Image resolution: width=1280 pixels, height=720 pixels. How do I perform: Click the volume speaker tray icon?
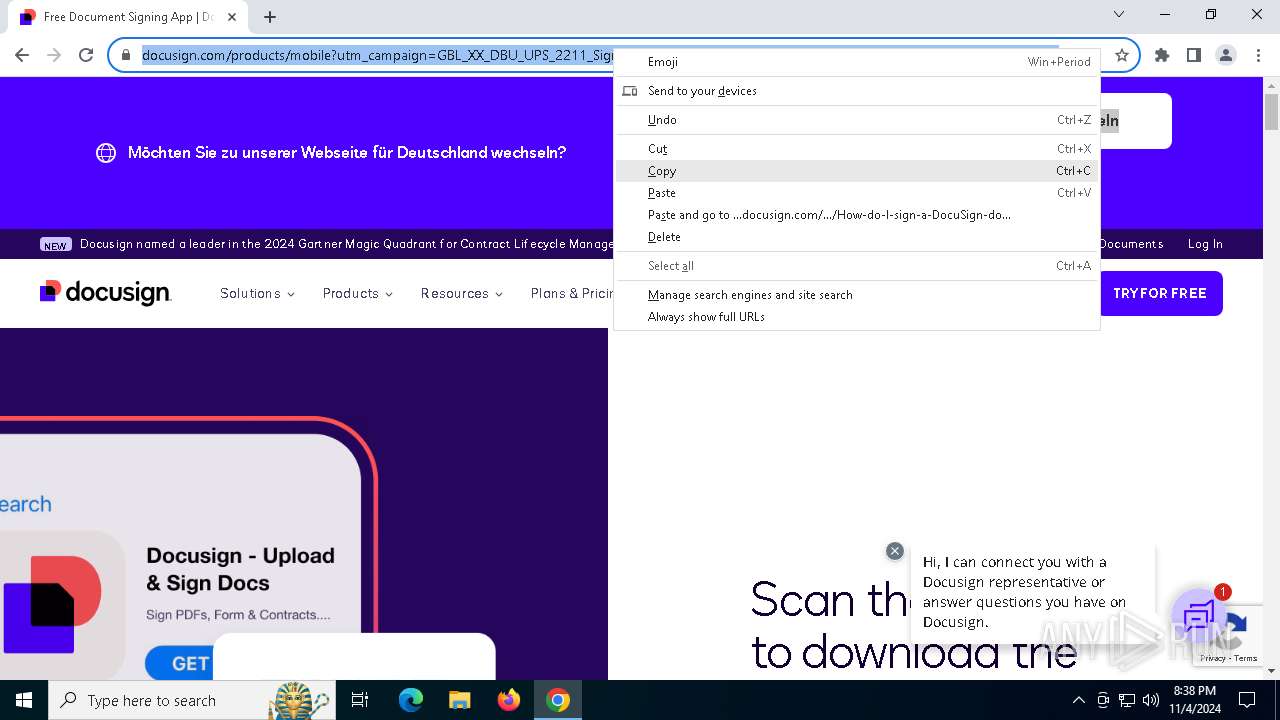pos(1150,700)
